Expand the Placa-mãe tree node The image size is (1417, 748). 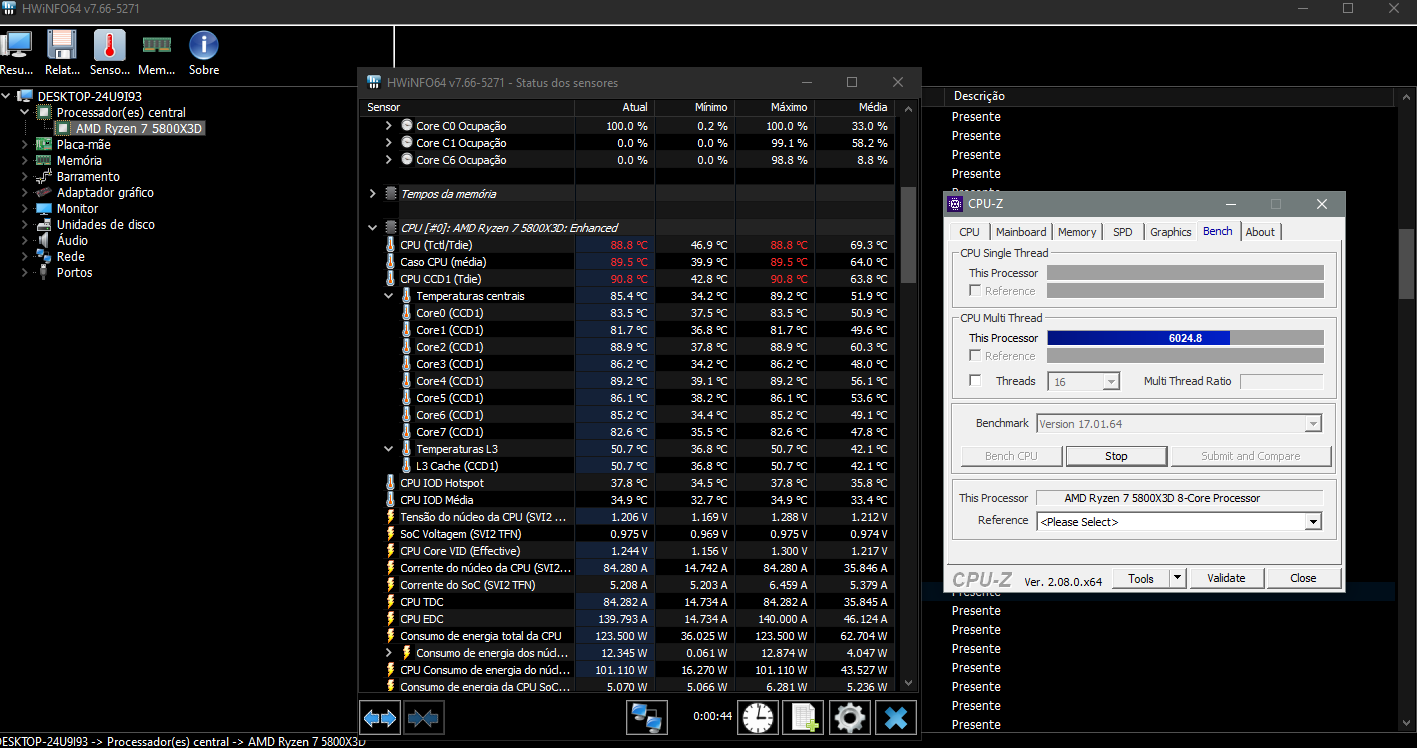point(25,145)
